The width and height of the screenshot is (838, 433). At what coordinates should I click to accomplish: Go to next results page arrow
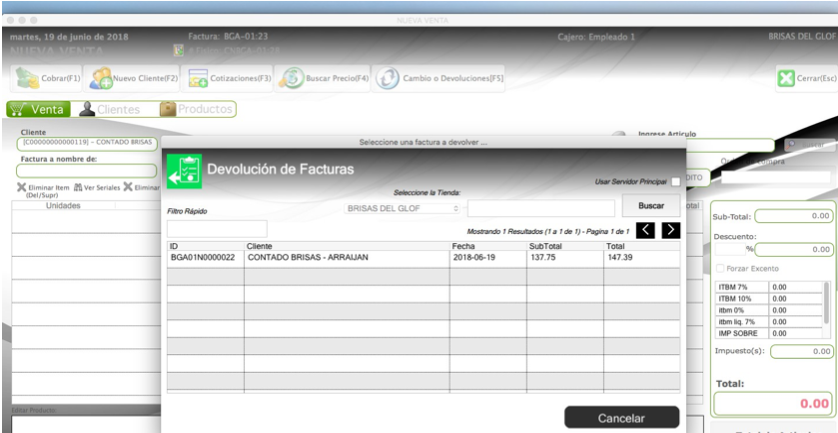pyautogui.click(x=671, y=230)
